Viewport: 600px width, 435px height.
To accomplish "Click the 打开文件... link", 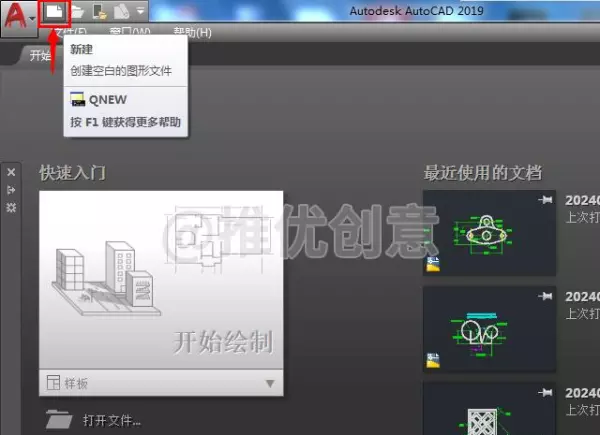I will click(112, 420).
